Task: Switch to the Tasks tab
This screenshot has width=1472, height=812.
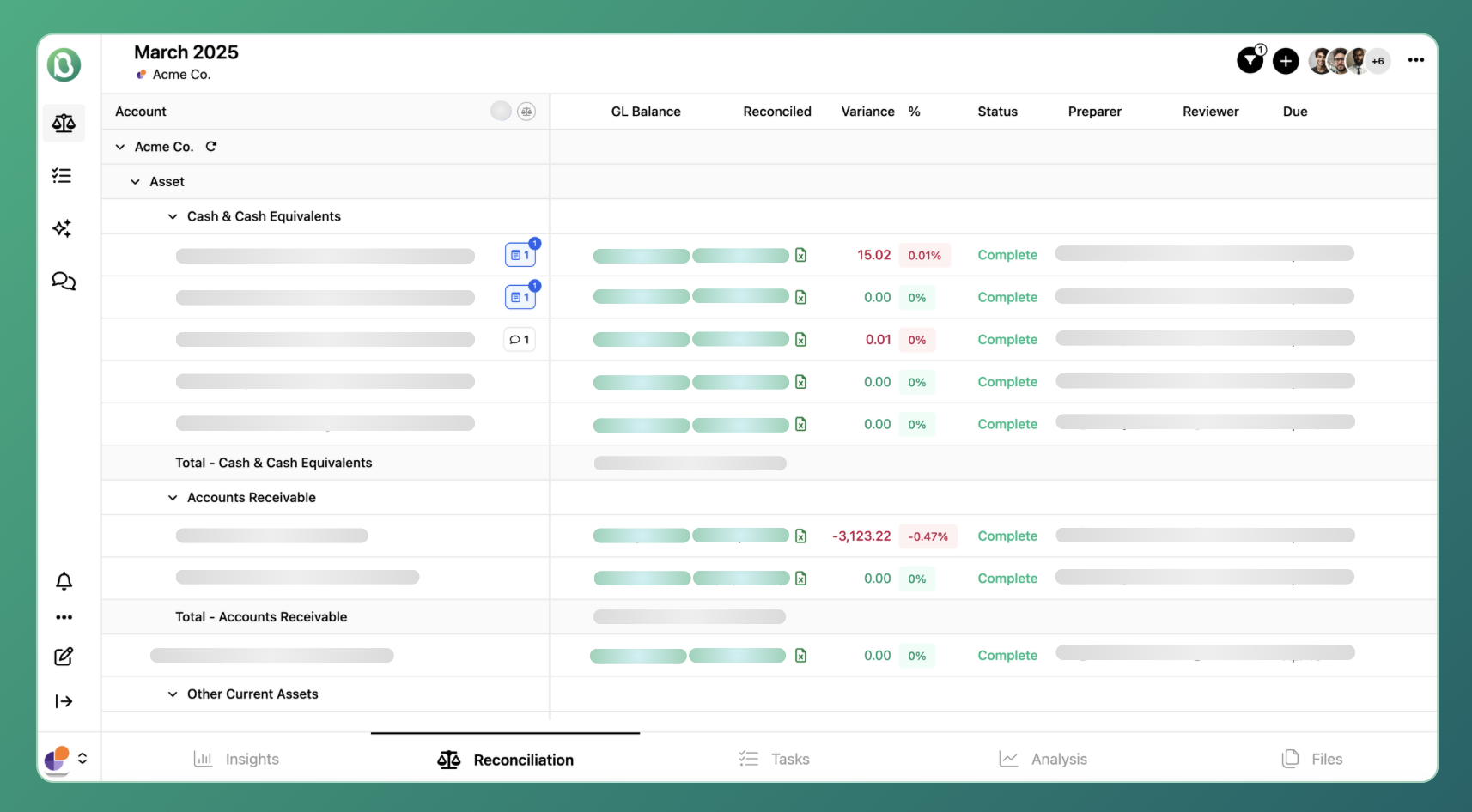Action: (774, 759)
